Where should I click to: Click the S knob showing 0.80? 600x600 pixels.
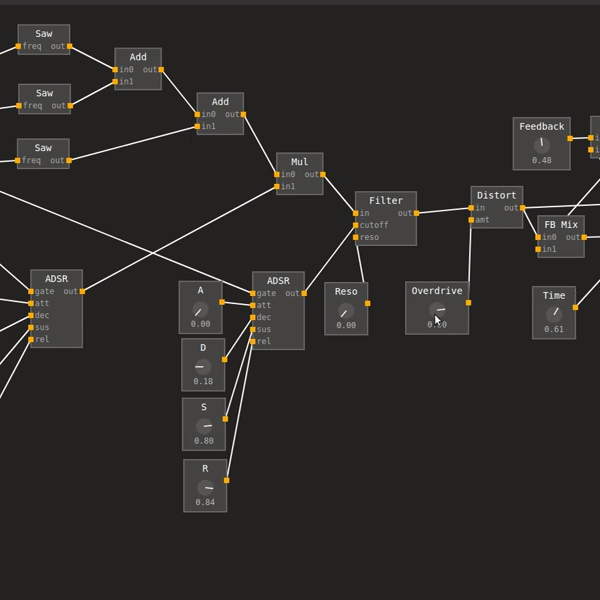[204, 426]
